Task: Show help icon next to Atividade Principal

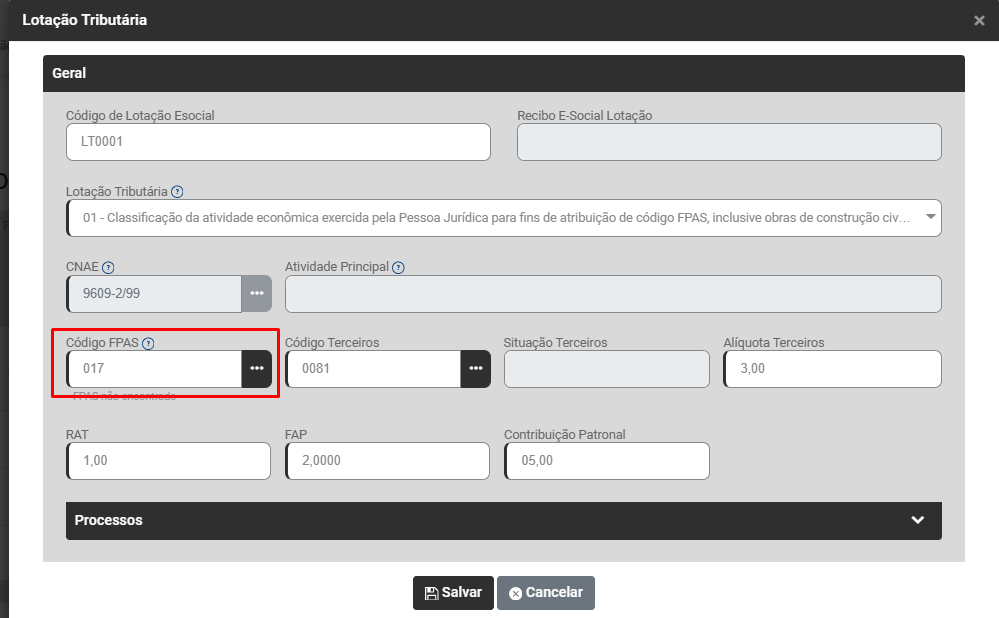Action: coord(398,268)
